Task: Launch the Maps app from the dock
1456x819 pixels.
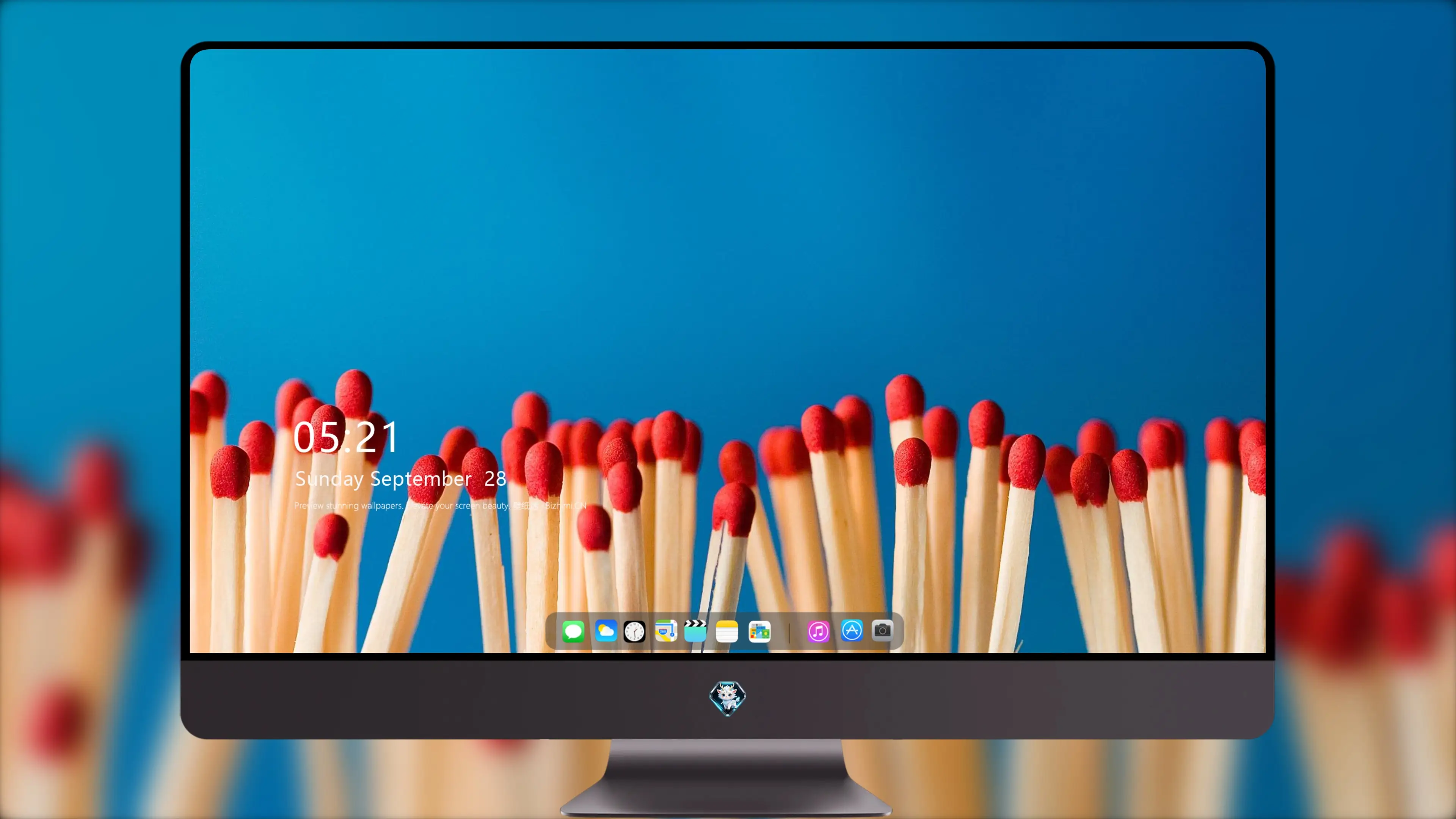Action: coord(666,631)
